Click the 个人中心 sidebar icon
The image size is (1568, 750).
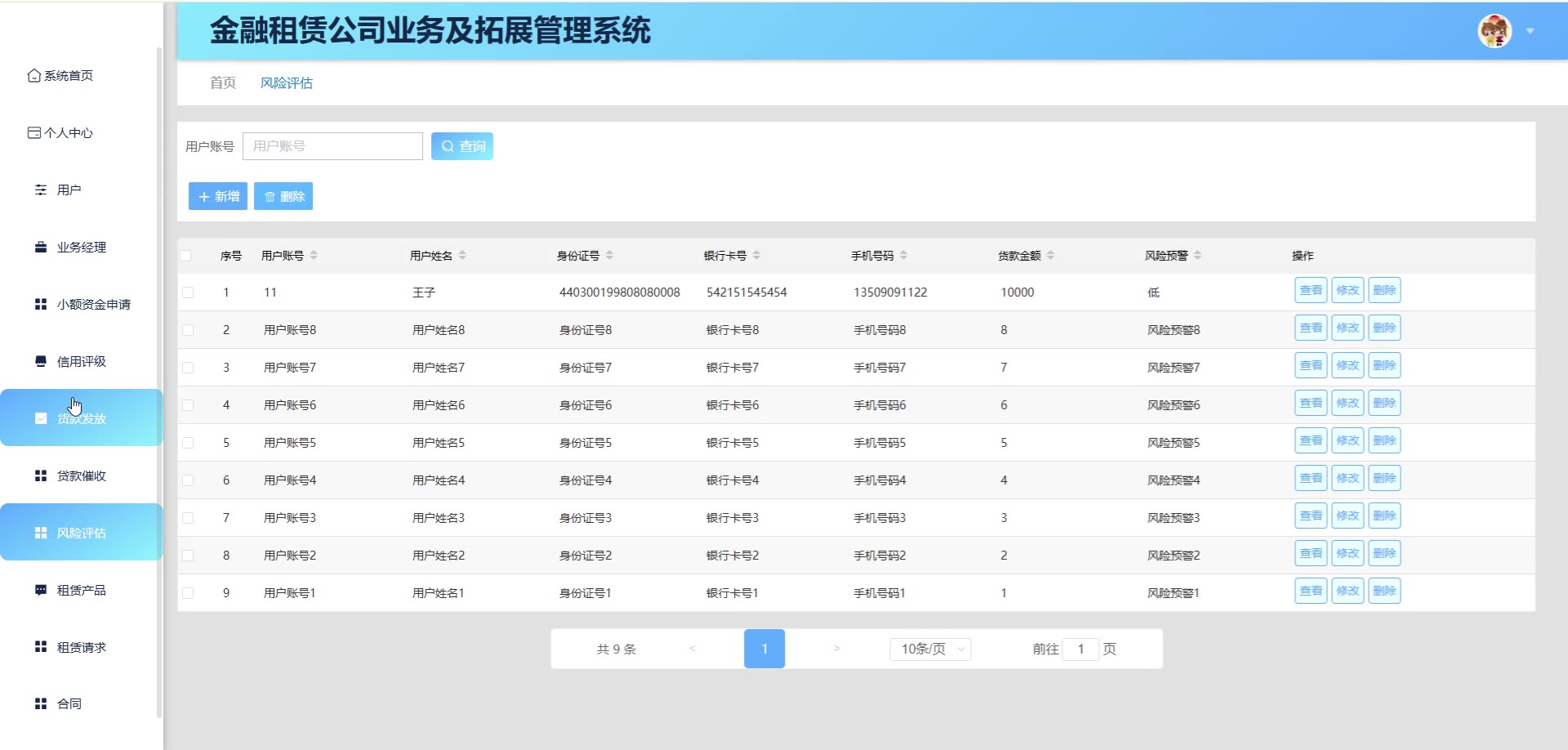tap(33, 133)
